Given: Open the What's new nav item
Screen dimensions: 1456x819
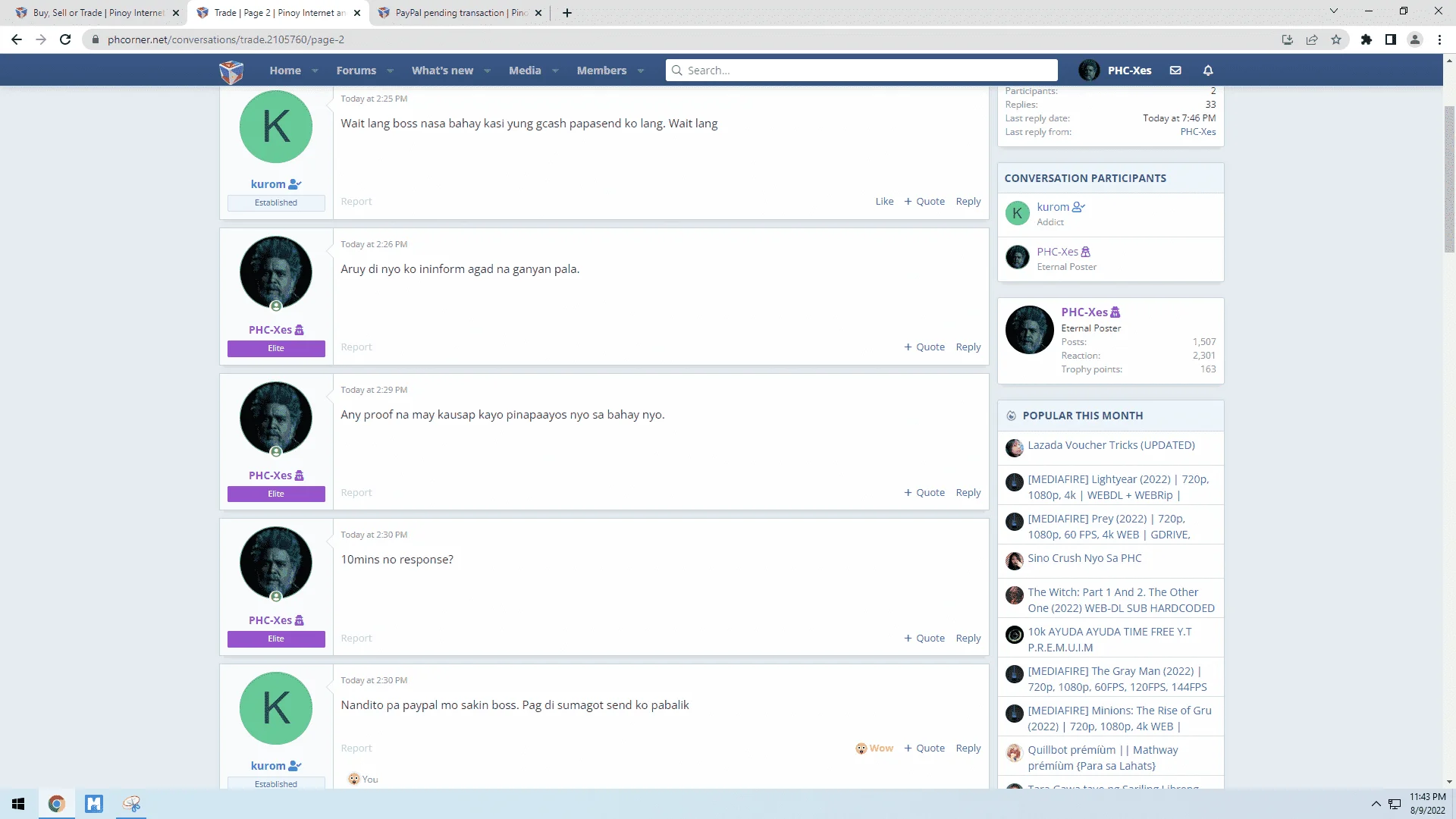Looking at the screenshot, I should coord(442,71).
